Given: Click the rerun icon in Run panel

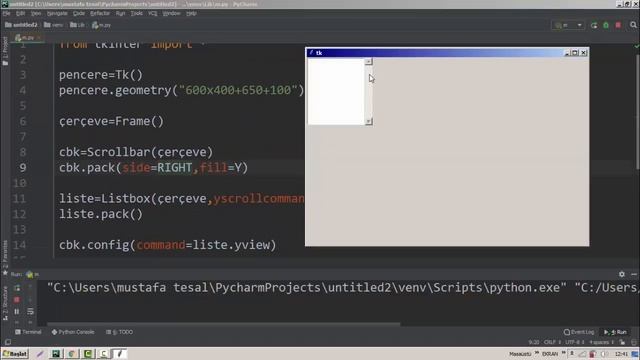Looking at the screenshot, I should pyautogui.click(x=17, y=288).
